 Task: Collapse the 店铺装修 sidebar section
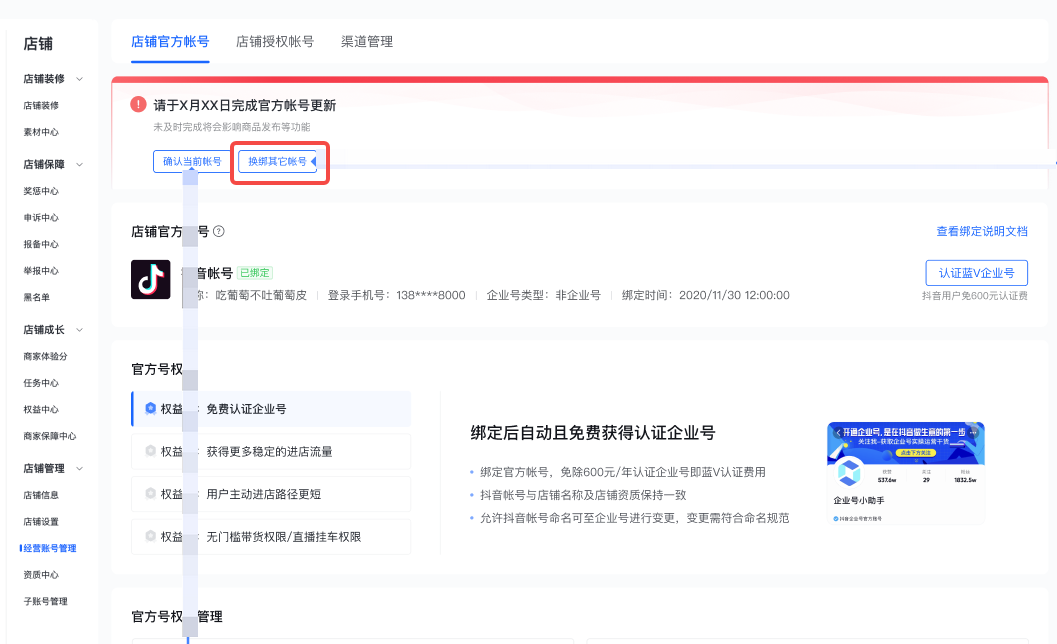click(x=80, y=79)
